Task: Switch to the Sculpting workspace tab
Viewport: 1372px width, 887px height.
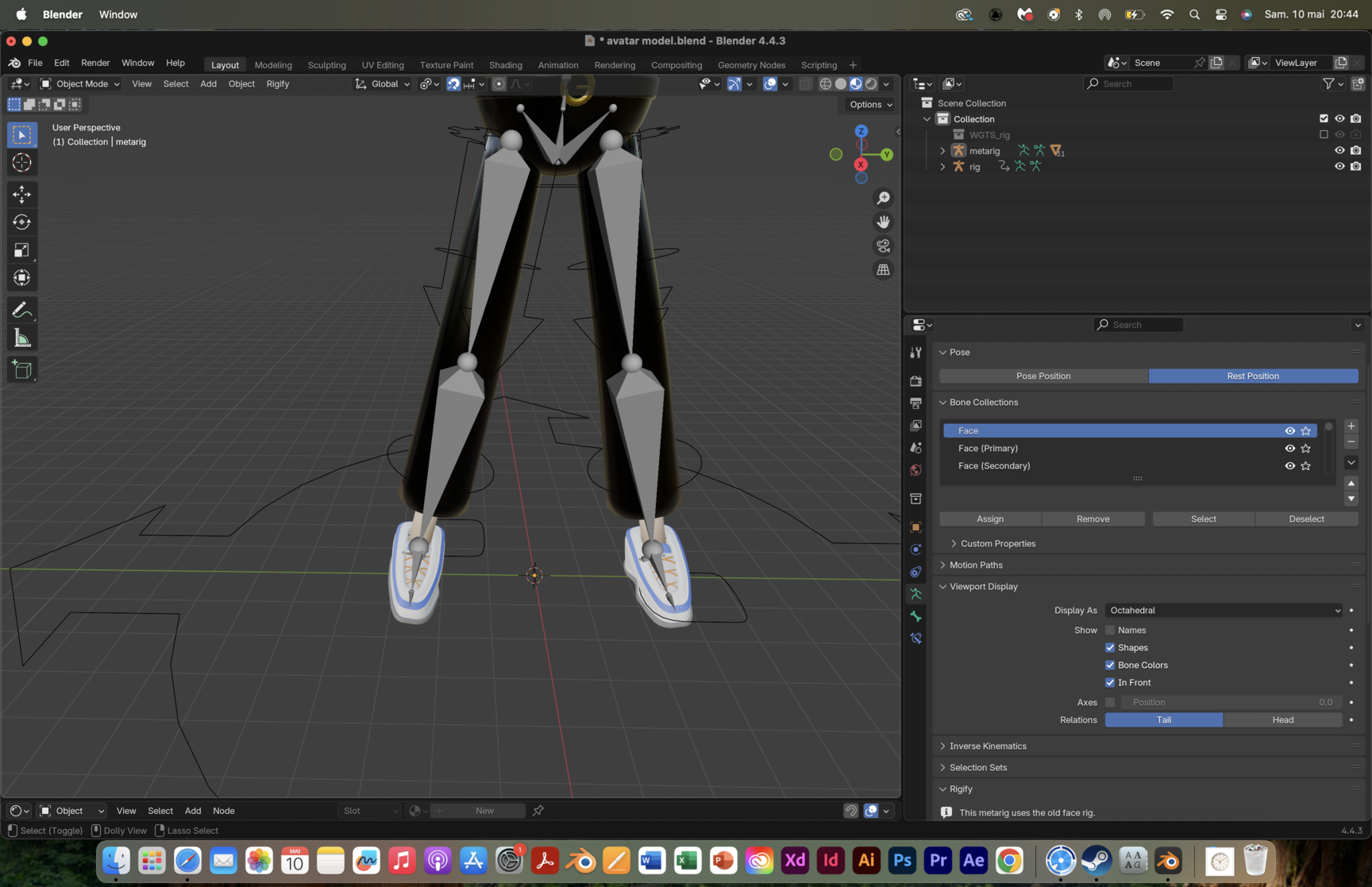Action: 326,65
